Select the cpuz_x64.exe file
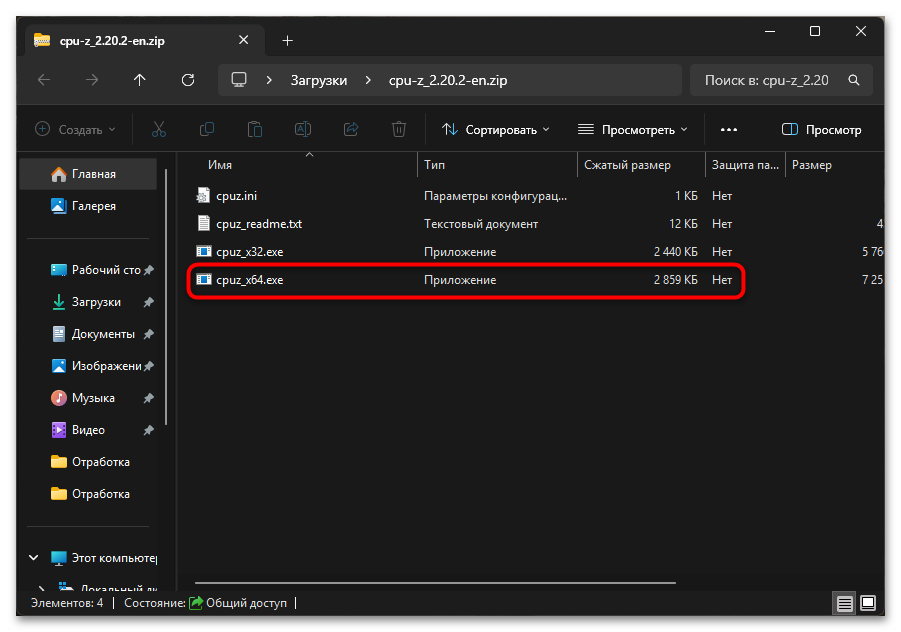This screenshot has height=632, width=901. [x=466, y=280]
